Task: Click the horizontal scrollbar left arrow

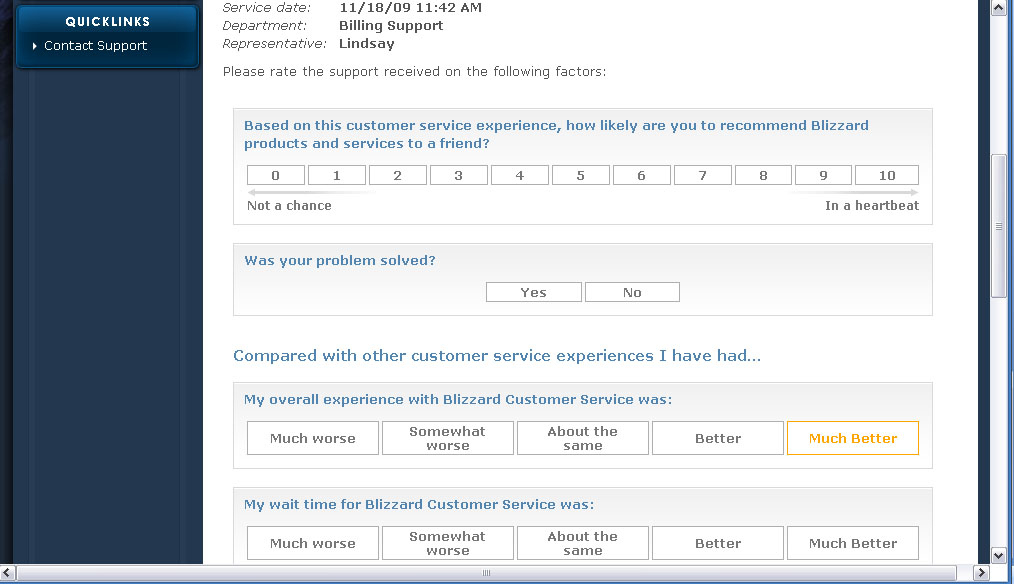Action: [7, 573]
